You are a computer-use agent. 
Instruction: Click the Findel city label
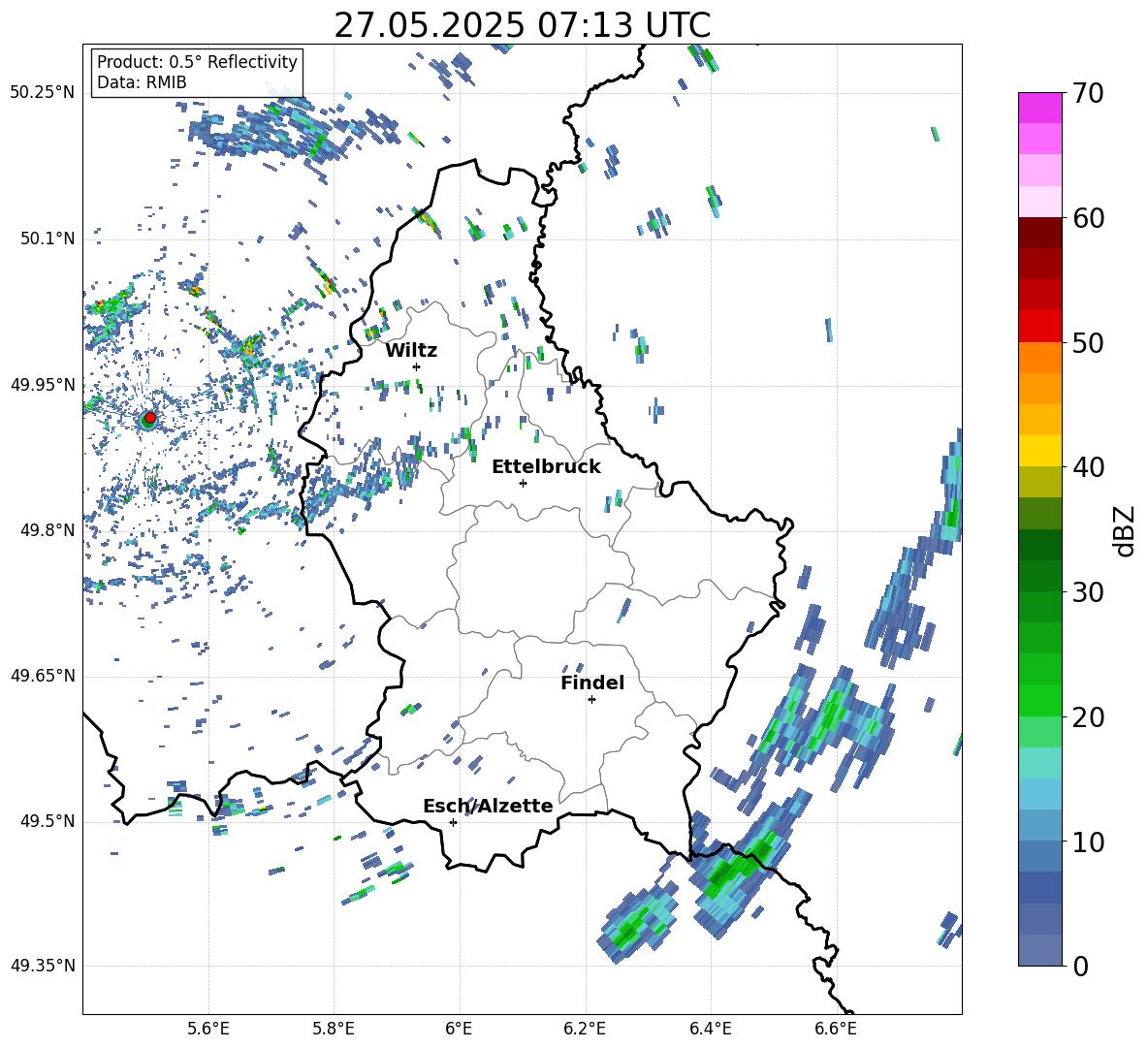pos(592,683)
